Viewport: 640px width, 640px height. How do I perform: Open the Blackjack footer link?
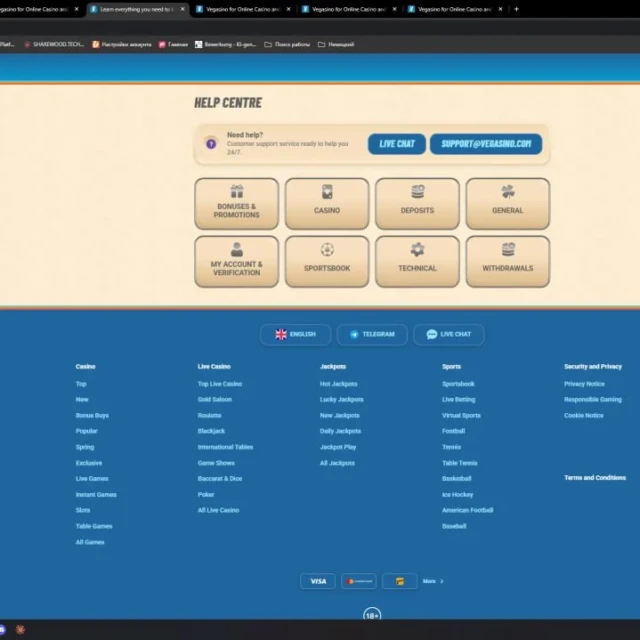click(x=211, y=431)
